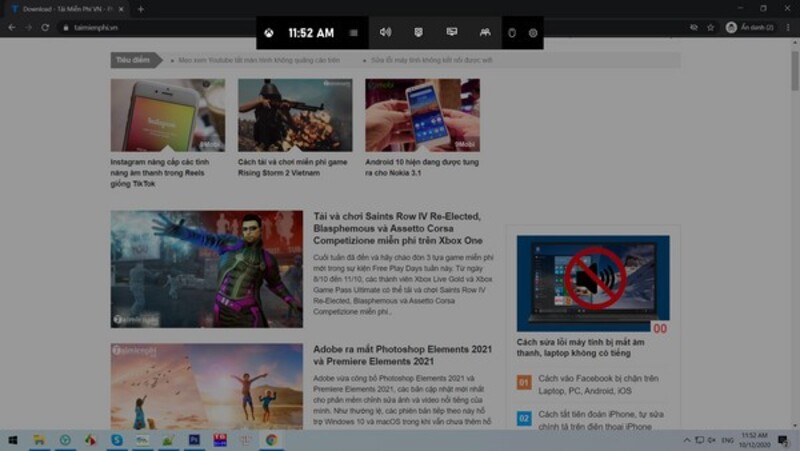This screenshot has height=451, width=800.
Task: Open the Mẹo xem Youtube headline link
Action: [259, 60]
